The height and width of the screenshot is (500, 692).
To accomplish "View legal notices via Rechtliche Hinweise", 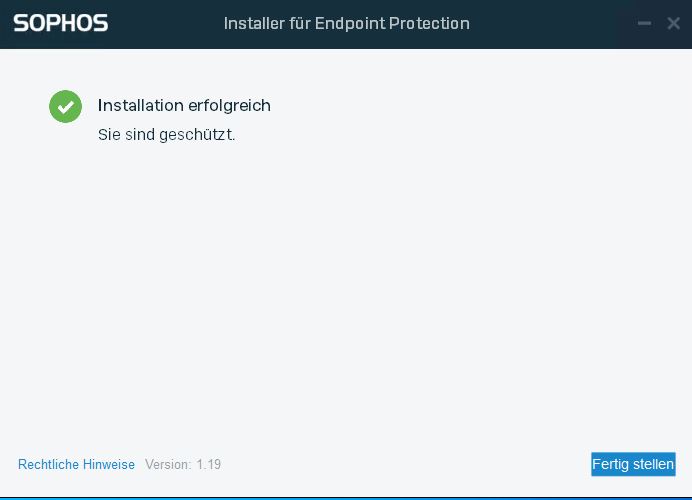I will (x=76, y=464).
